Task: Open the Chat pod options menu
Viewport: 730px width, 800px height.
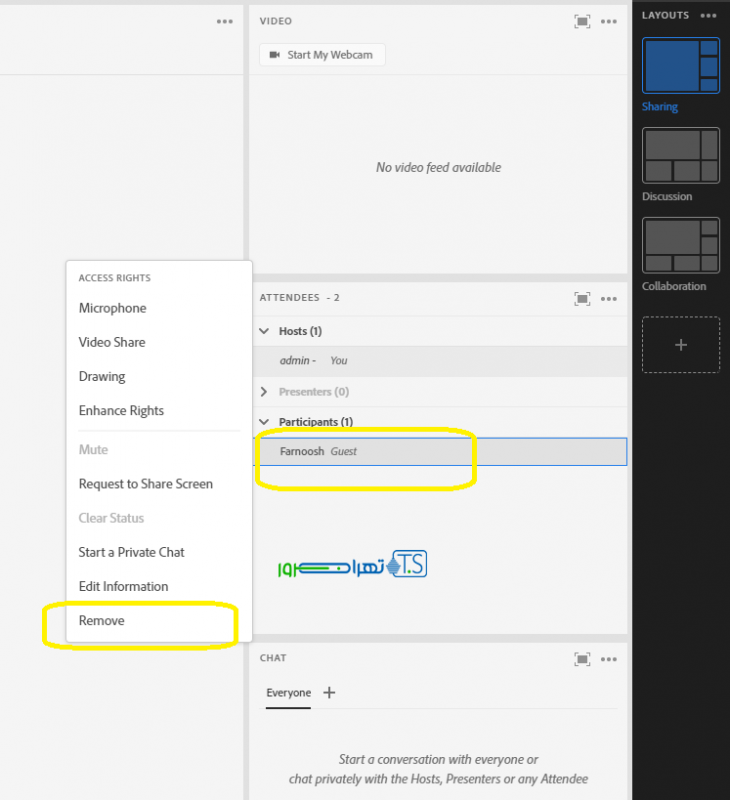Action: (609, 659)
